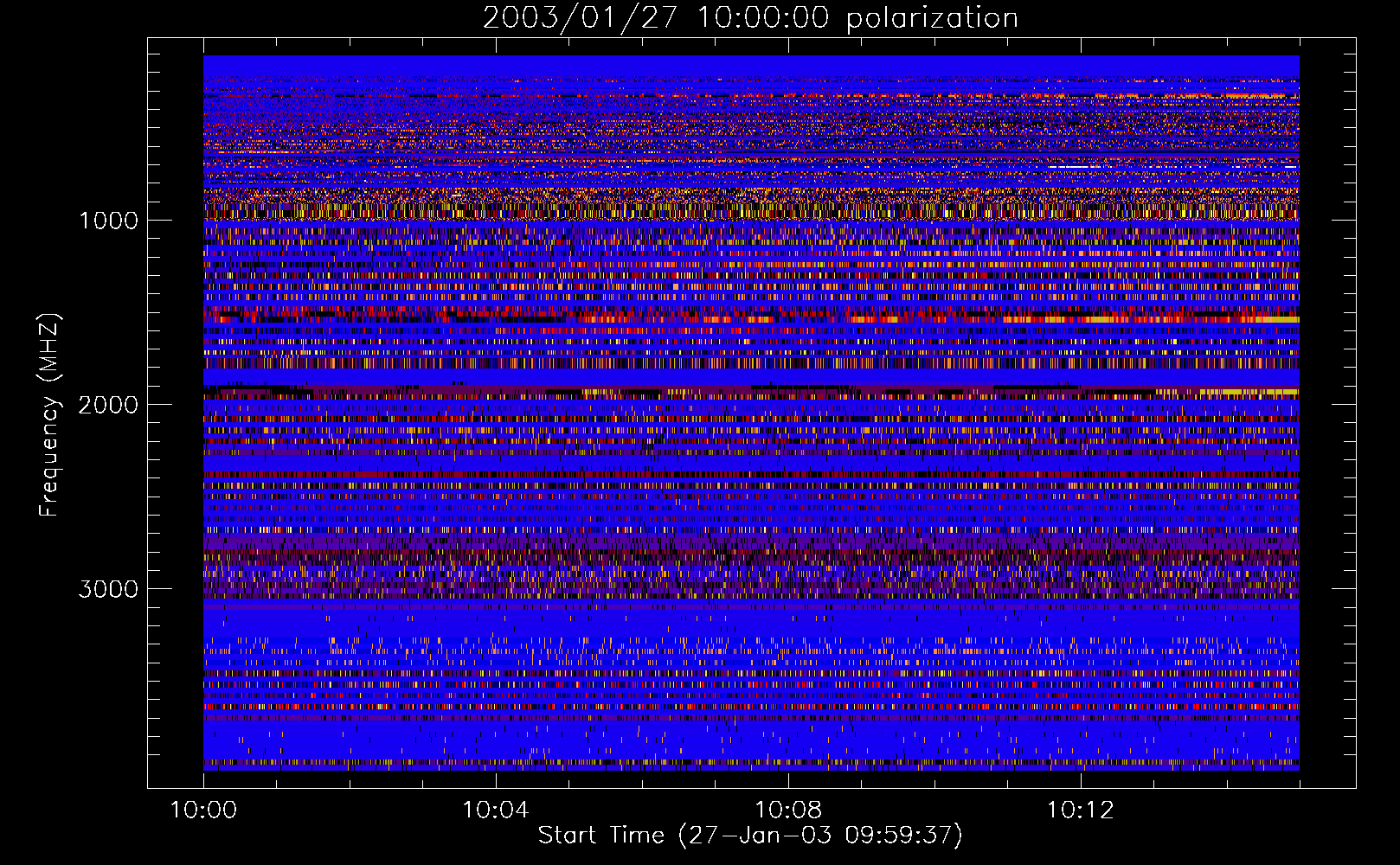This screenshot has width=1400, height=865.
Task: Click the 'Frequency (MHZ)' axis label
Action: point(49,415)
